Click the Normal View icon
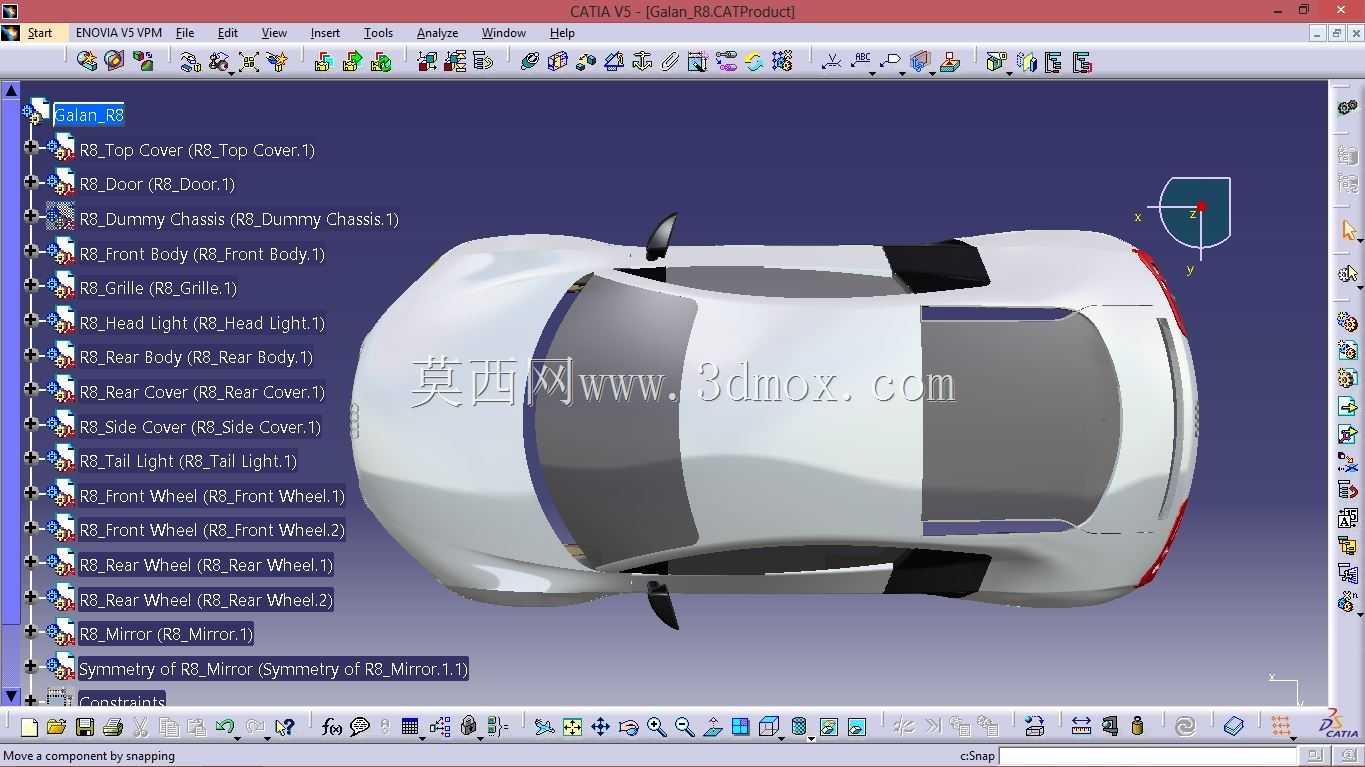 [x=712, y=727]
